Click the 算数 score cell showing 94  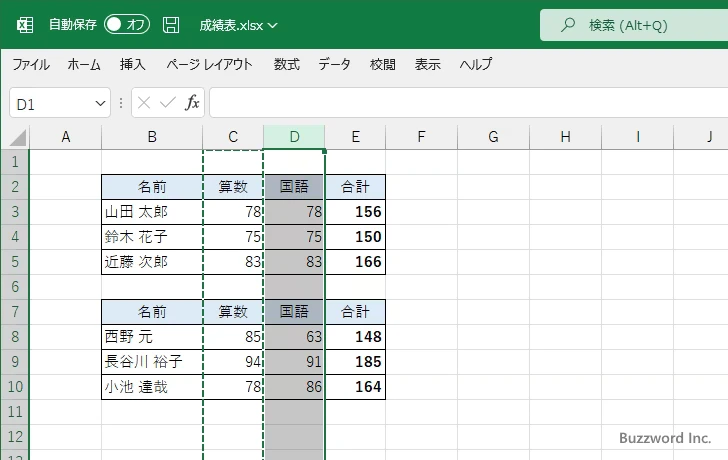tap(233, 362)
